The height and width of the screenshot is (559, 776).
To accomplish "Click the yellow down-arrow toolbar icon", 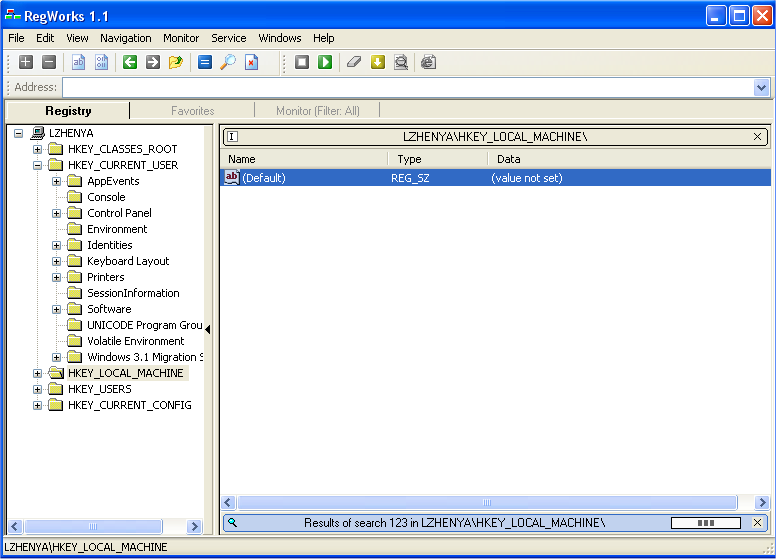I will [x=378, y=62].
